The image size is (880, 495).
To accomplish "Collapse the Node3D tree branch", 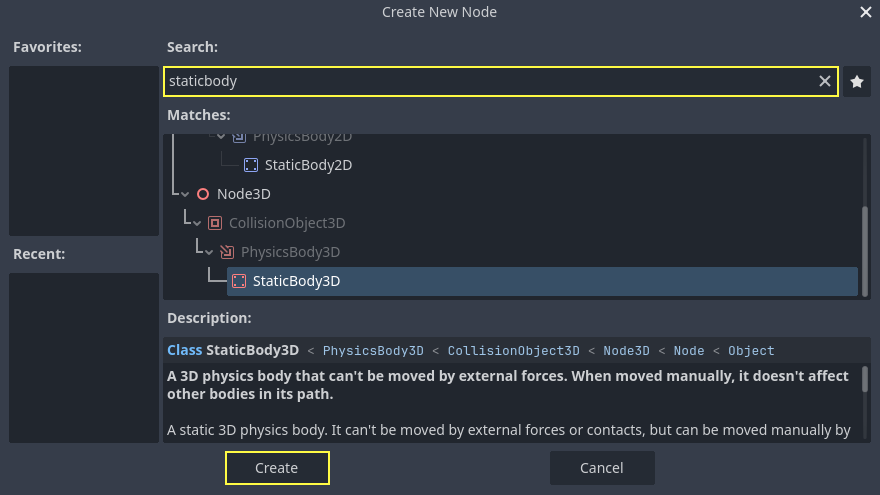I will click(x=186, y=194).
